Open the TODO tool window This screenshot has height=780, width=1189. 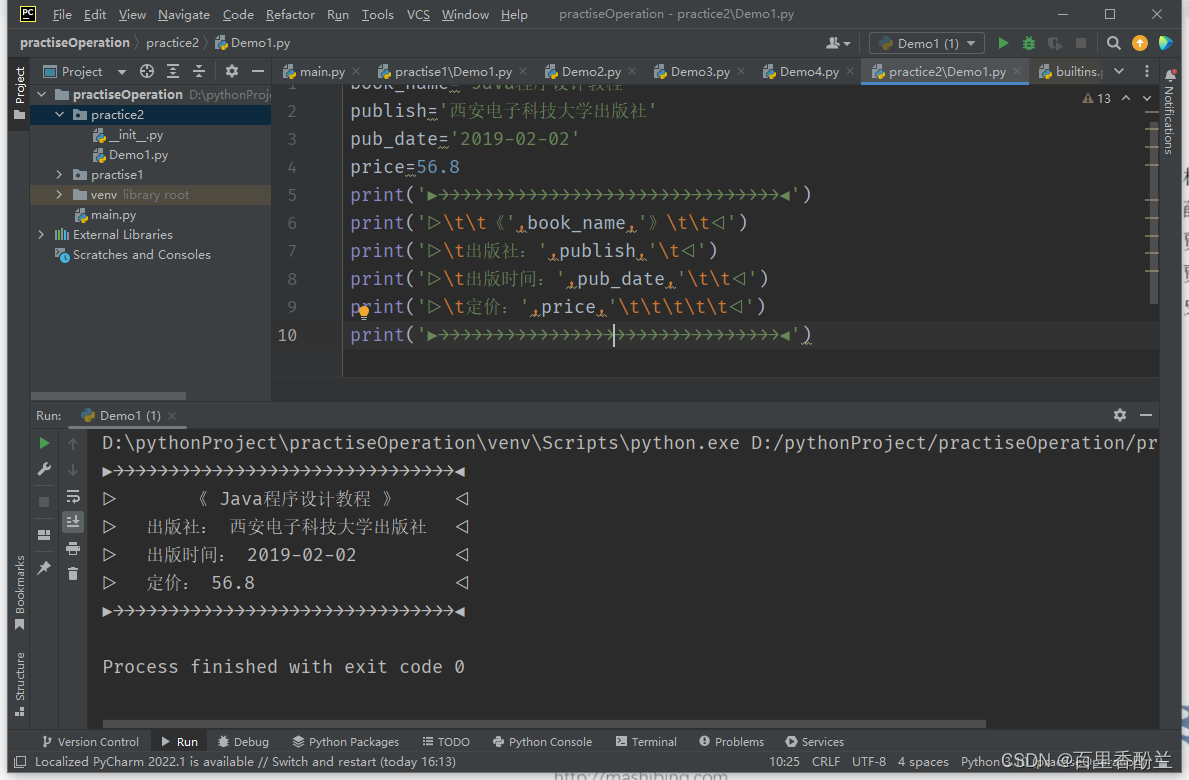(446, 741)
